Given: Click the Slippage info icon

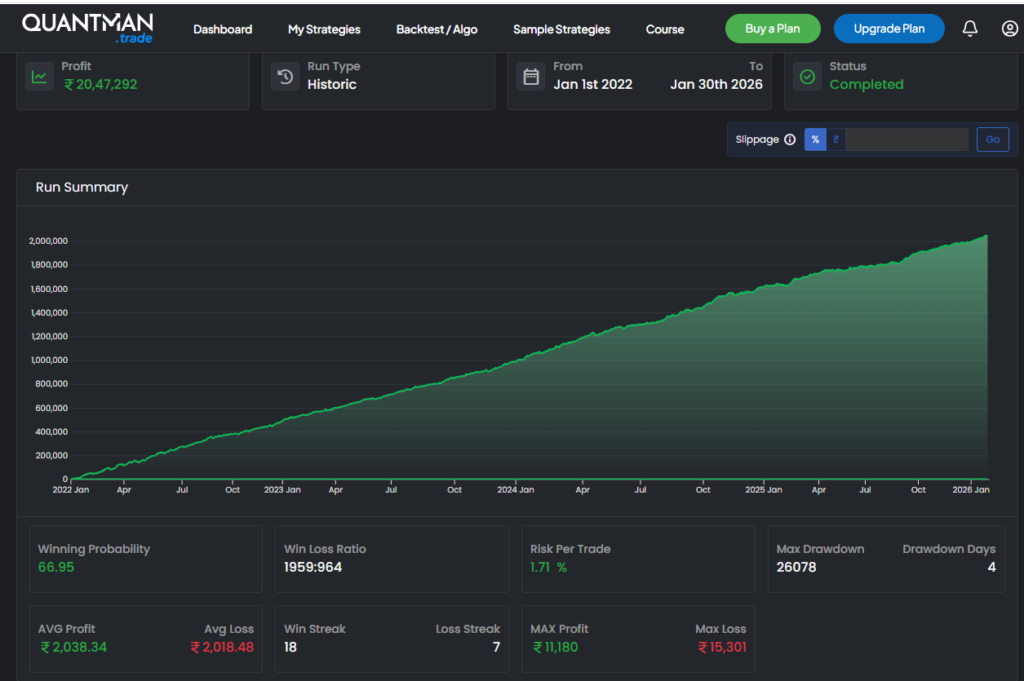Looking at the screenshot, I should tap(790, 140).
